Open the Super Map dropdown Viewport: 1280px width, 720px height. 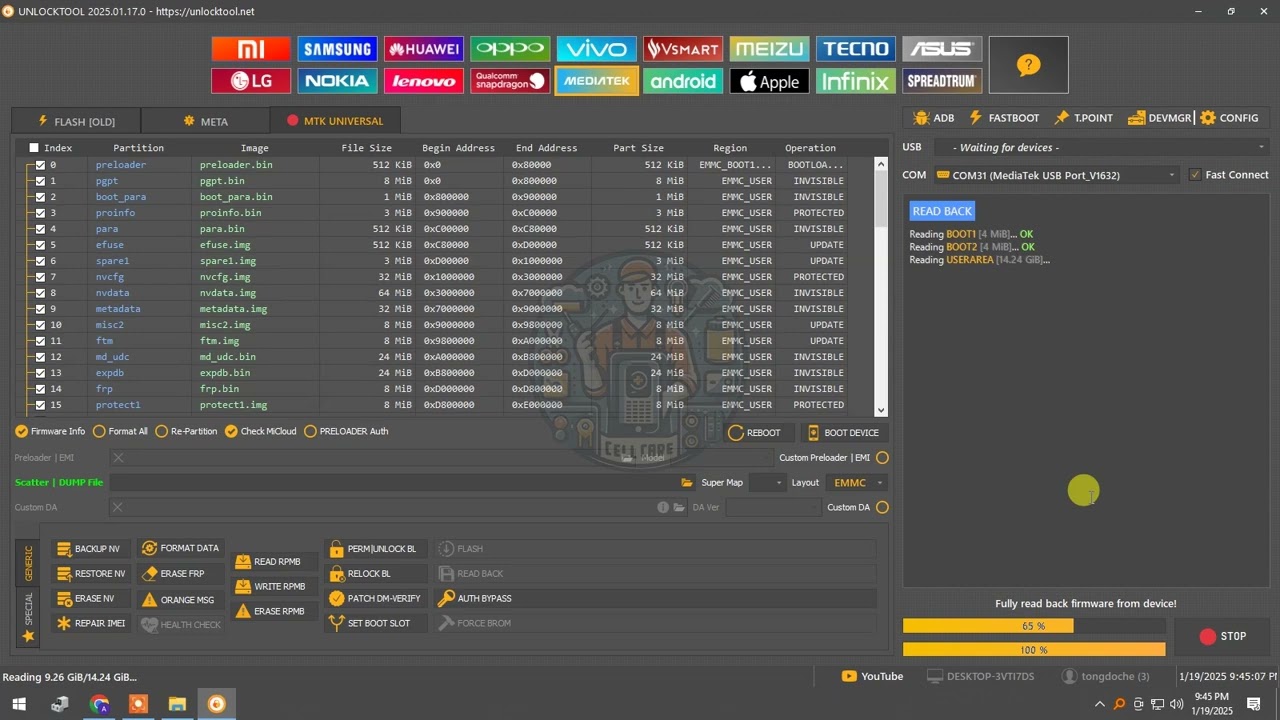767,483
